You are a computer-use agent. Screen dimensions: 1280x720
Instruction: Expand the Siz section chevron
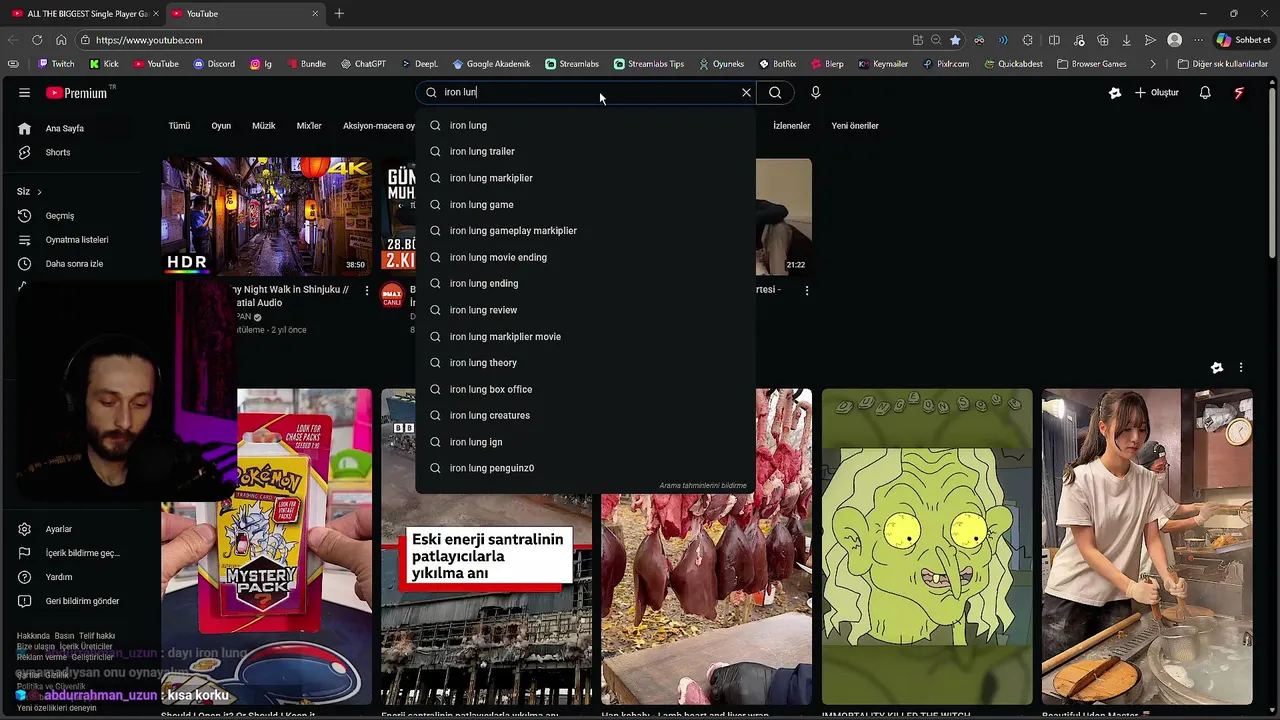39,192
